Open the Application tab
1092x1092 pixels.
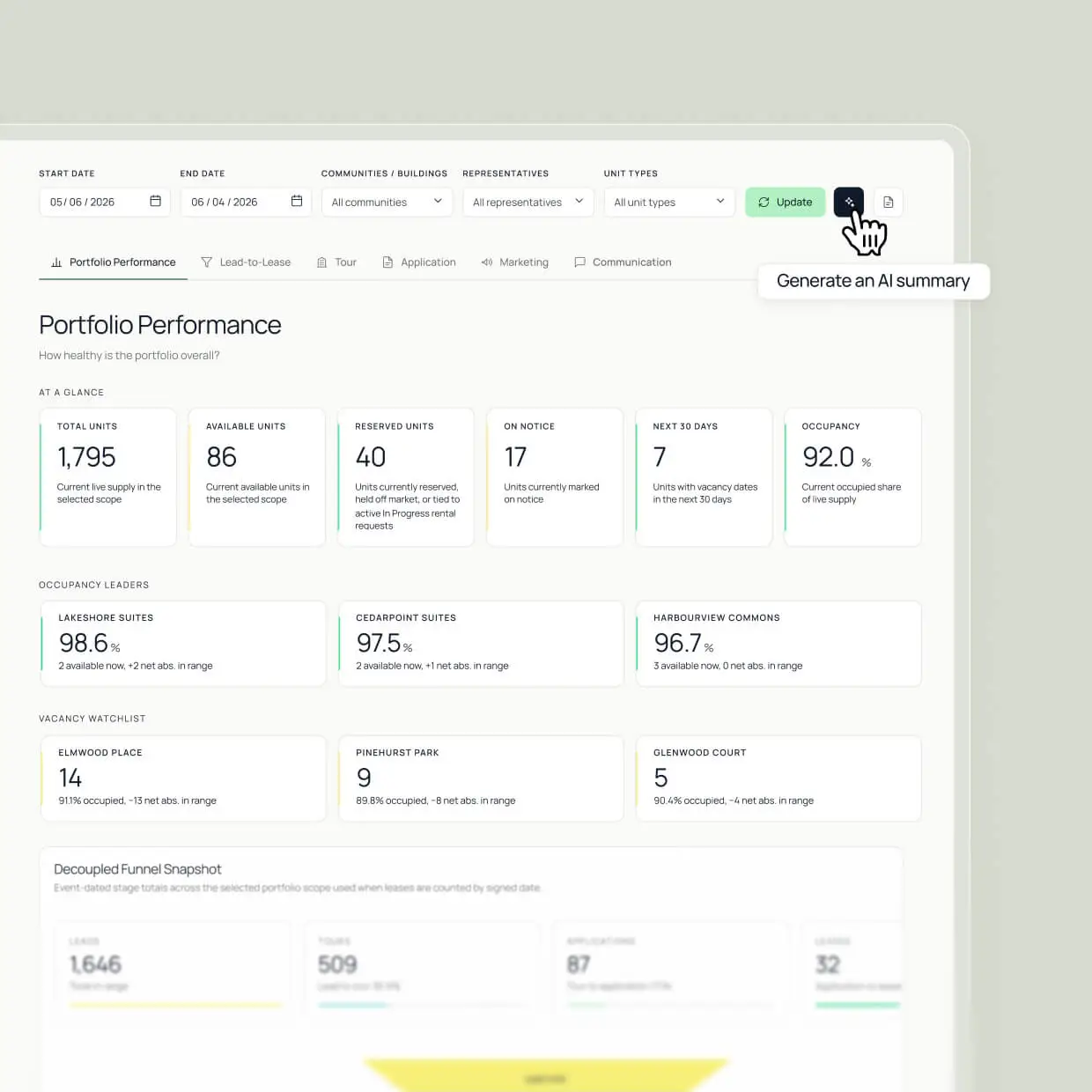419,262
